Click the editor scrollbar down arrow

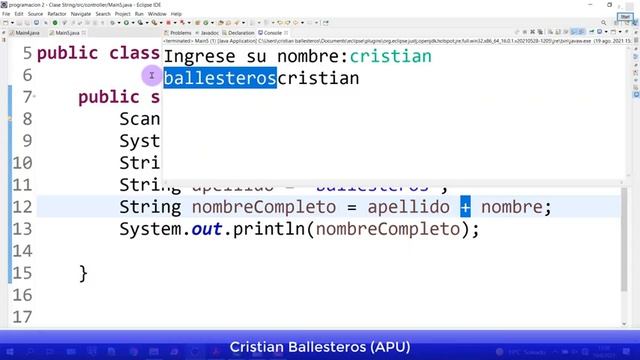click(624, 324)
